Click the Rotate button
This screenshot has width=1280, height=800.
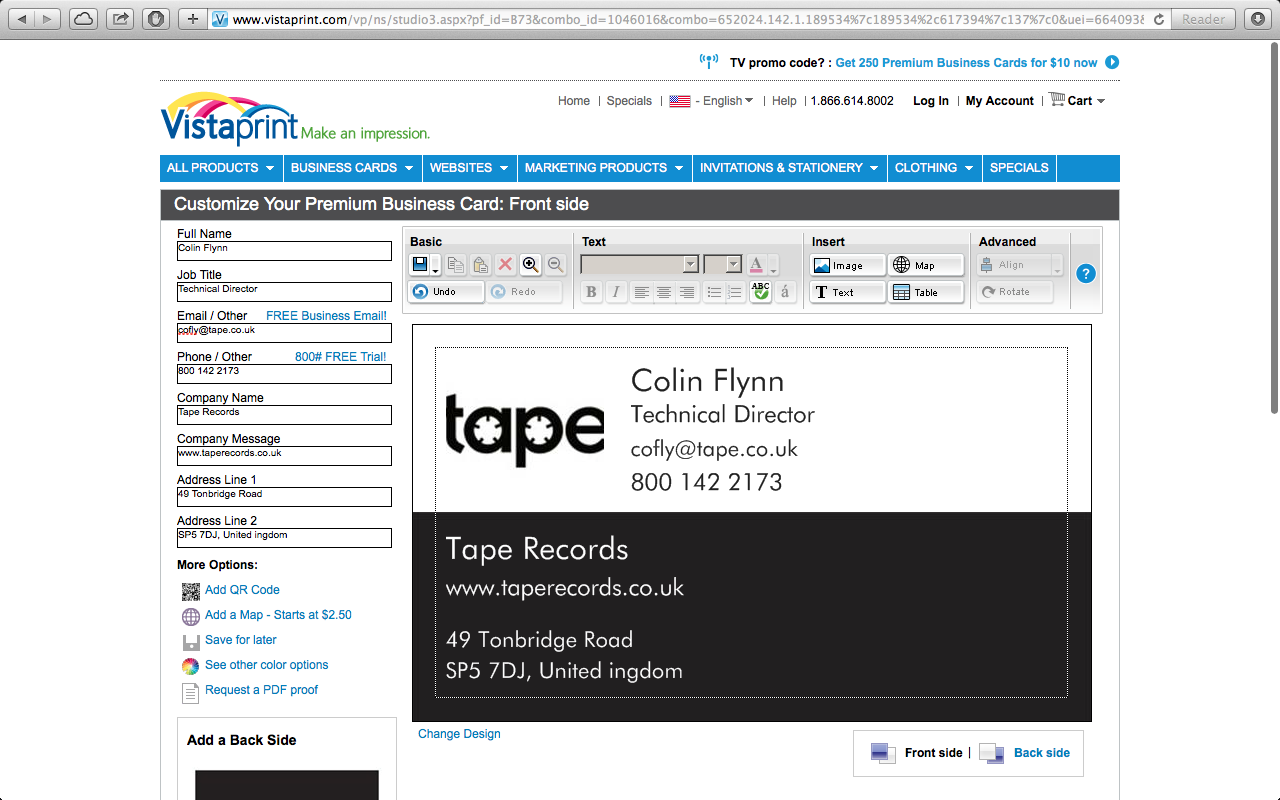[1015, 292]
